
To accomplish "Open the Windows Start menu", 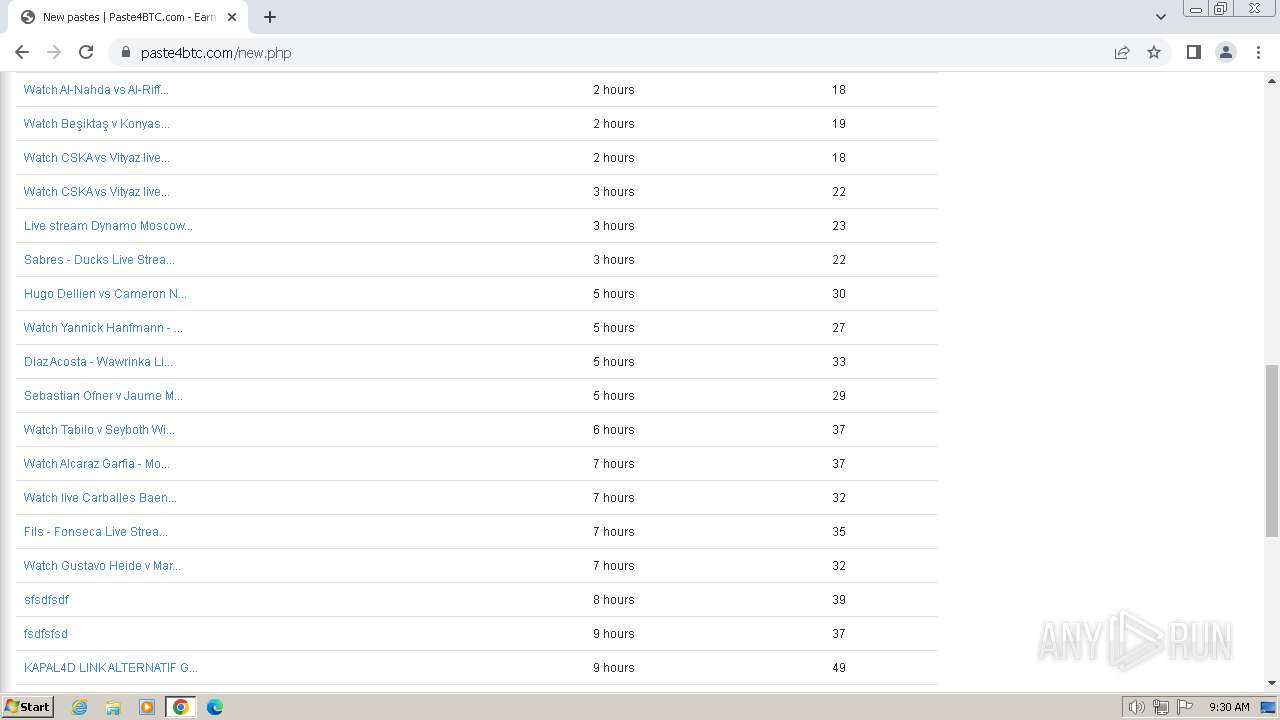I will click(x=27, y=707).
